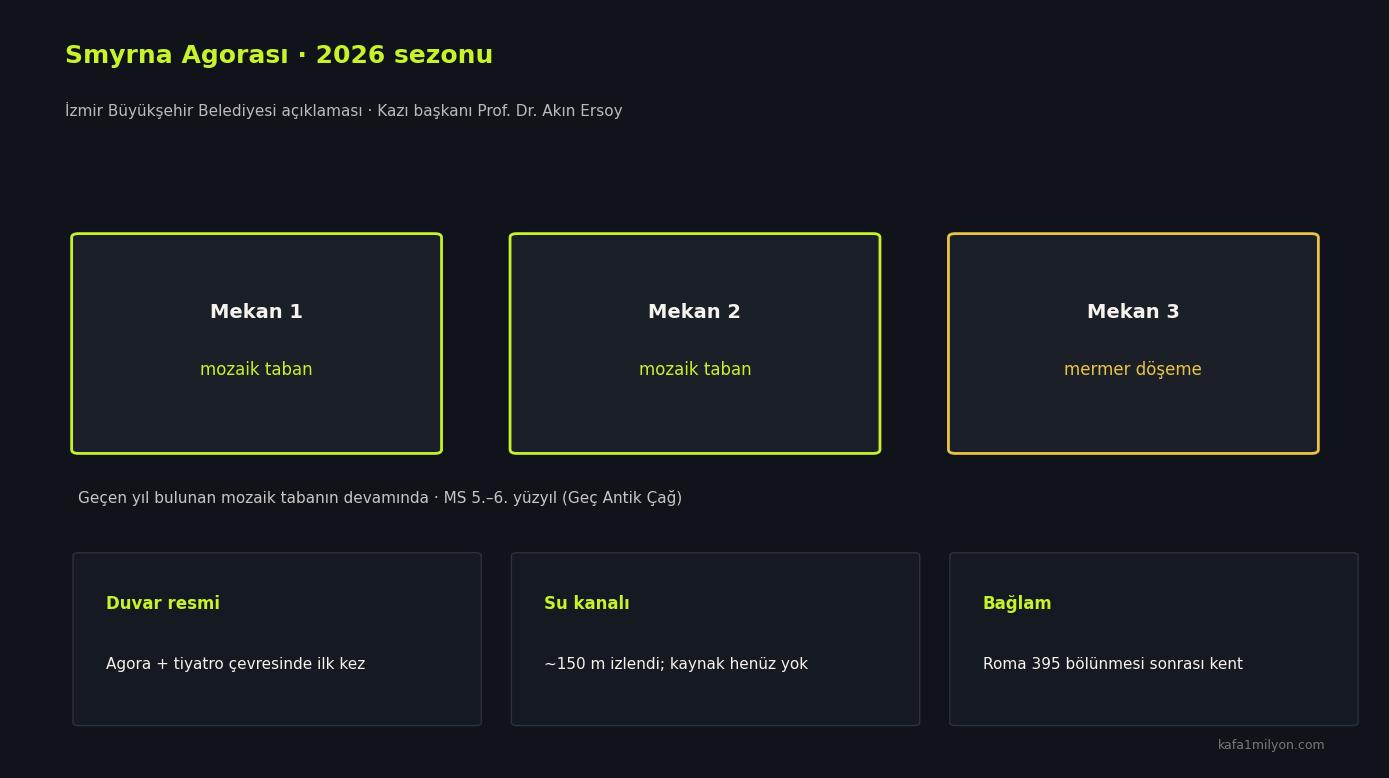Click the Roma 395 bölünmesi text
The width and height of the screenshot is (1389, 778).
click(x=1113, y=664)
